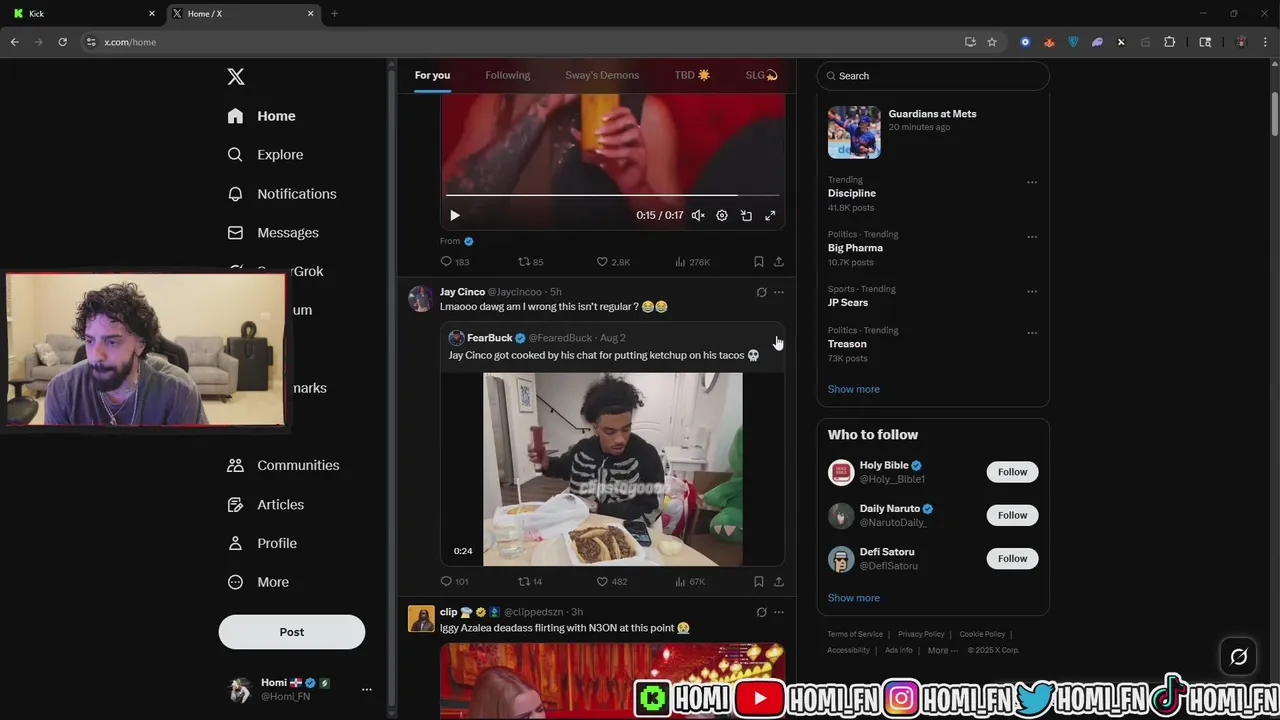Switch to Sway's Demons tab
The width and height of the screenshot is (1280, 720).
point(602,75)
